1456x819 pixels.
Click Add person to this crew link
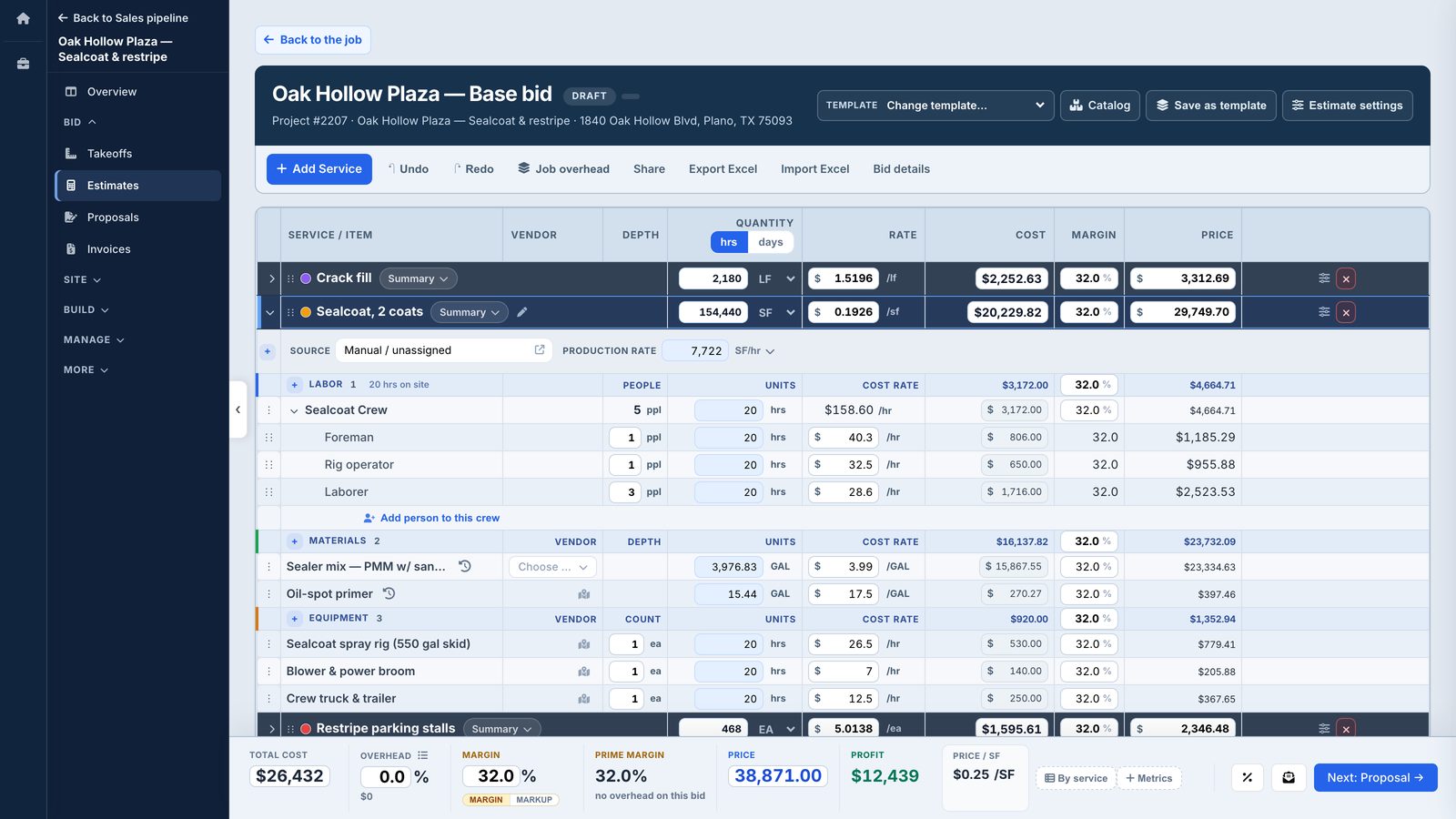coord(431,518)
